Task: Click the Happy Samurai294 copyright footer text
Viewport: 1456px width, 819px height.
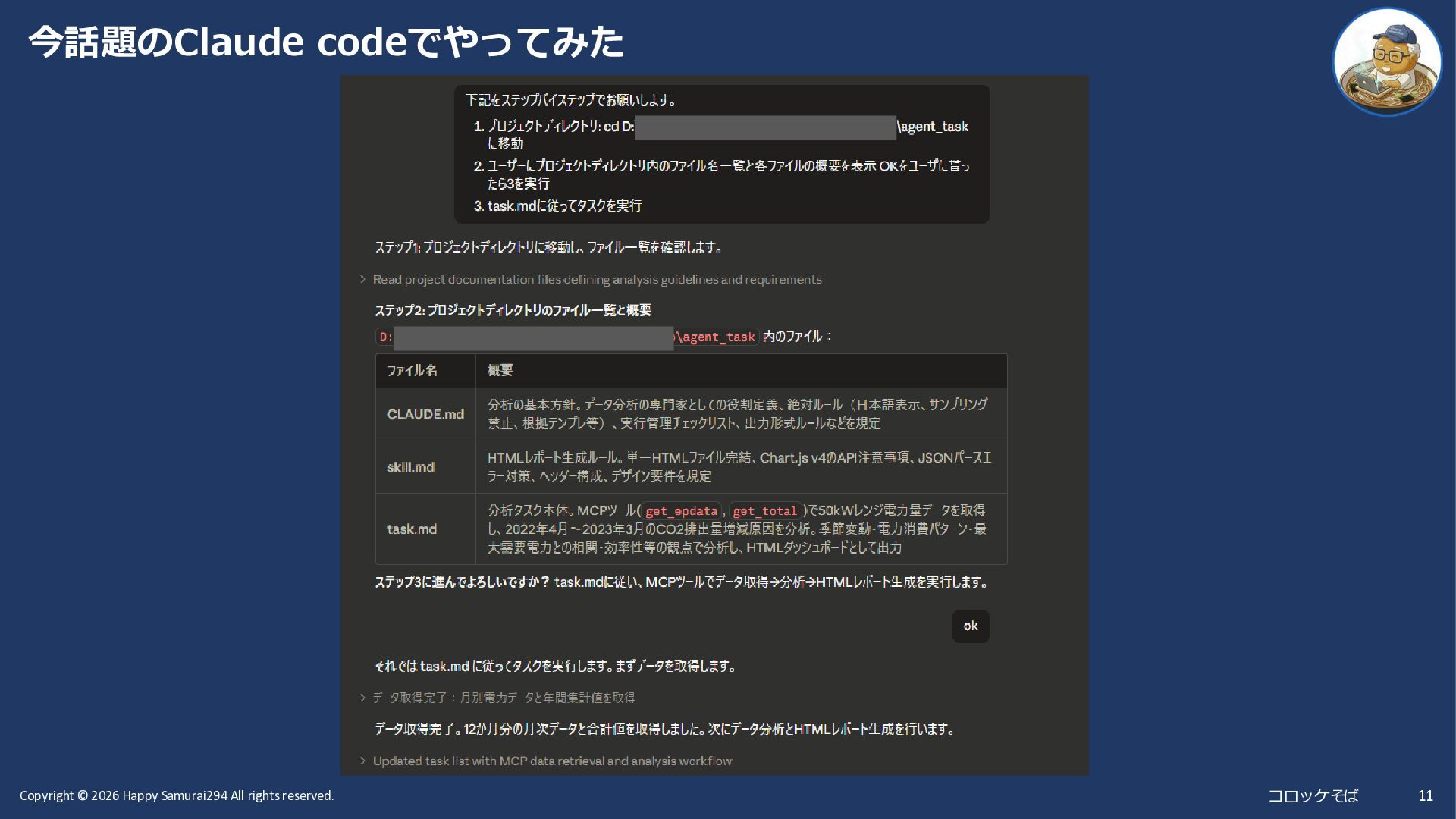Action: [x=177, y=795]
